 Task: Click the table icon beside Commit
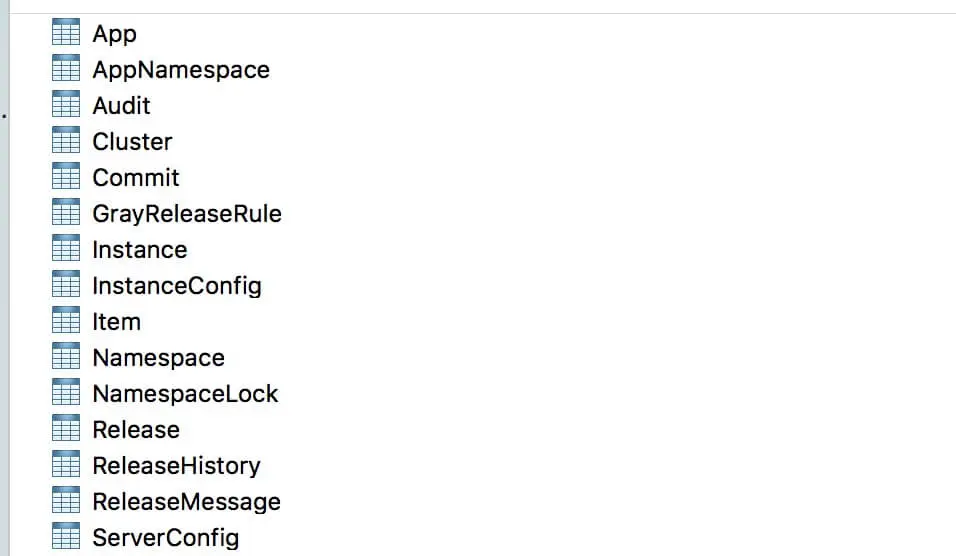point(65,177)
